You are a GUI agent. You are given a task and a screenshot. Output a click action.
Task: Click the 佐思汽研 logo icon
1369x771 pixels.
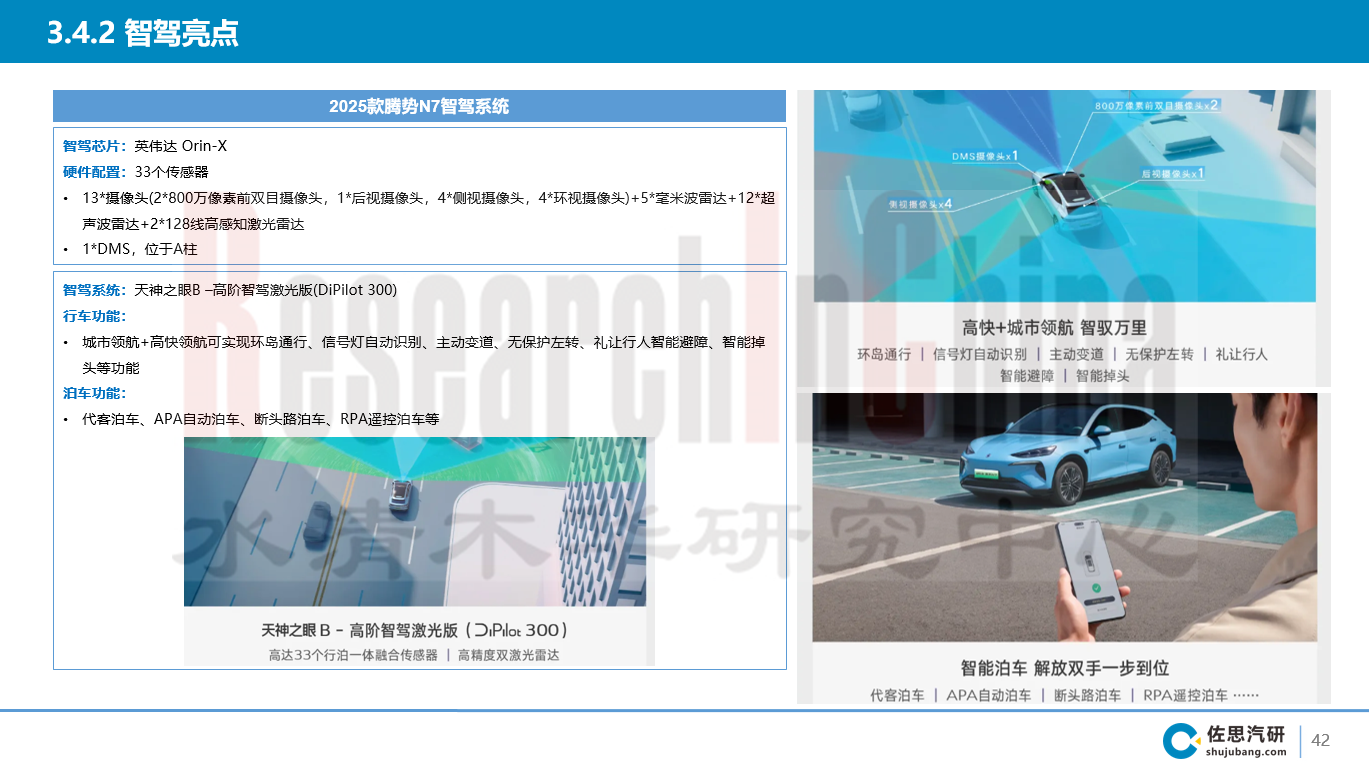[x=1181, y=740]
